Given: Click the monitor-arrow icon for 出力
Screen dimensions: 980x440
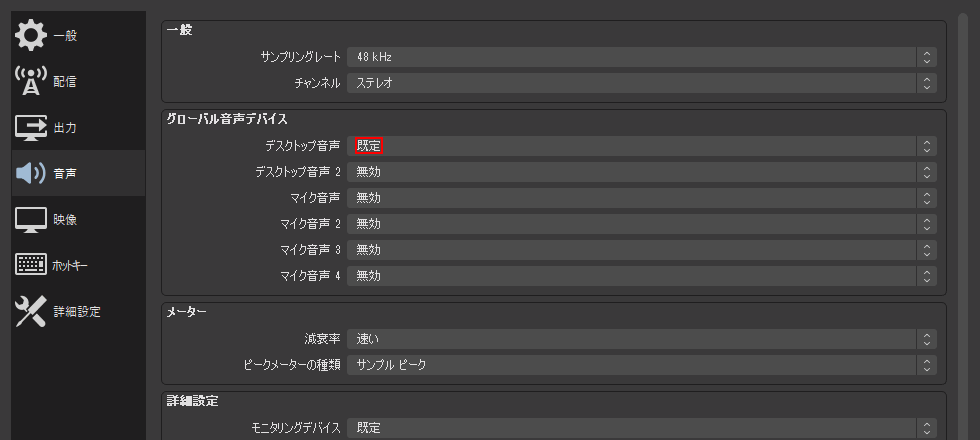Looking at the screenshot, I should [31, 128].
